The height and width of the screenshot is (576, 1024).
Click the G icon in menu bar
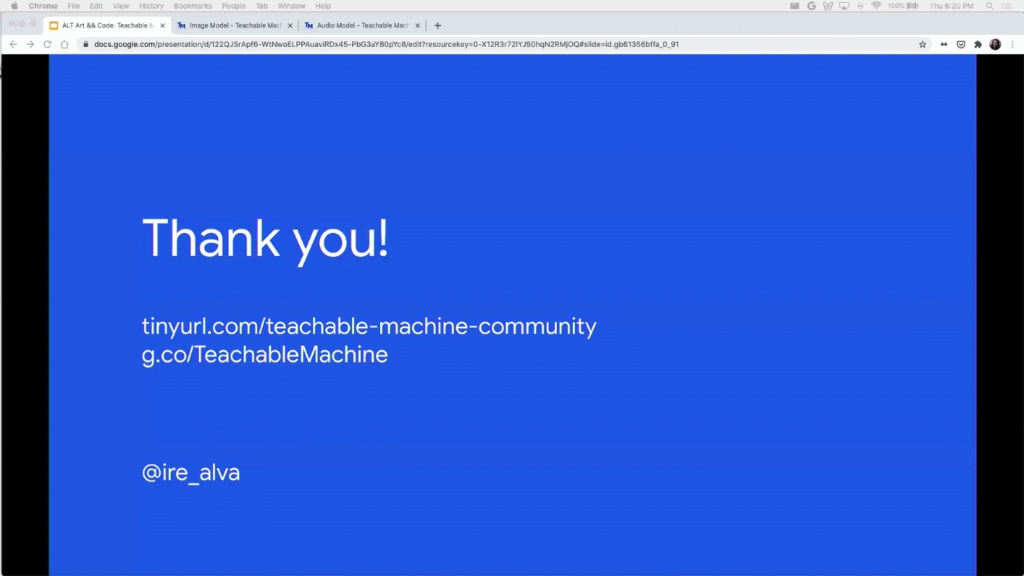point(811,6)
